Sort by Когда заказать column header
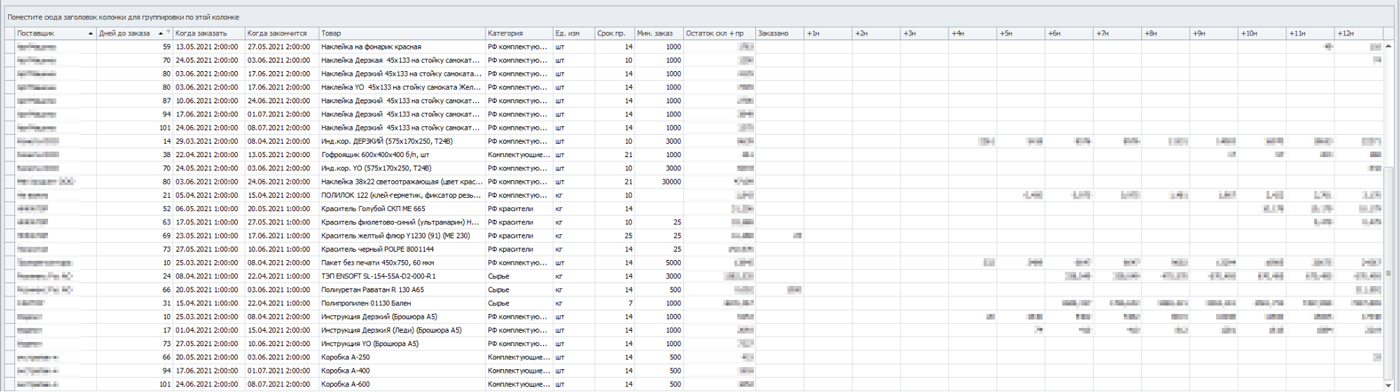 [x=208, y=33]
